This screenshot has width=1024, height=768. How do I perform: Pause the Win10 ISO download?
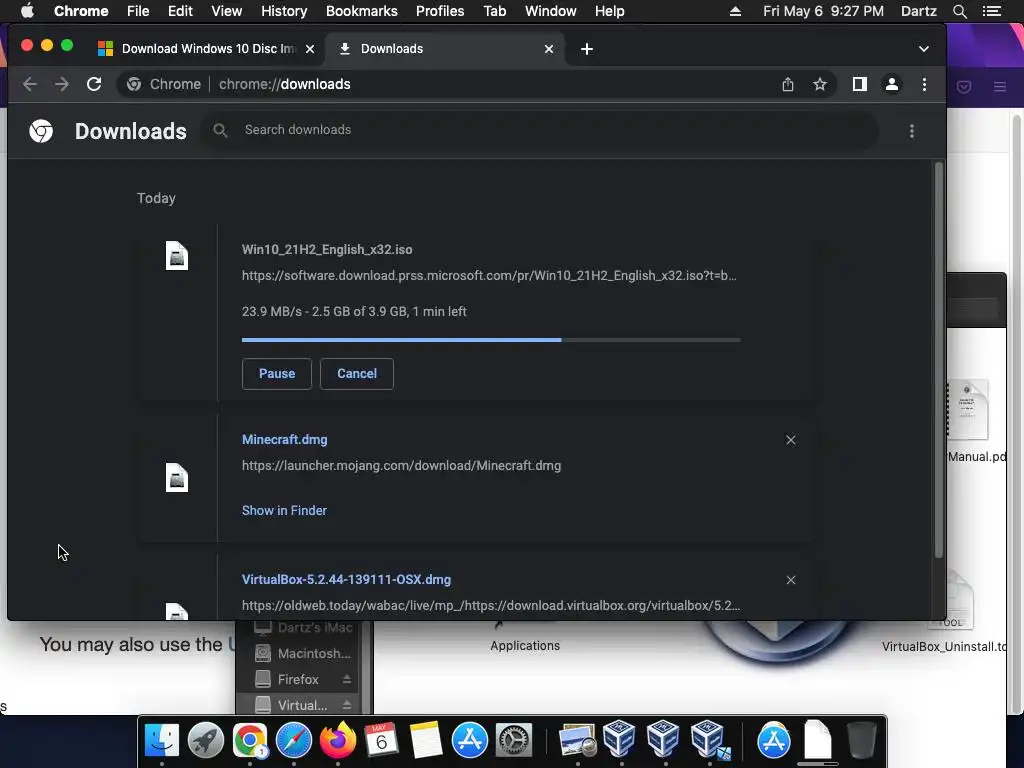(x=277, y=374)
